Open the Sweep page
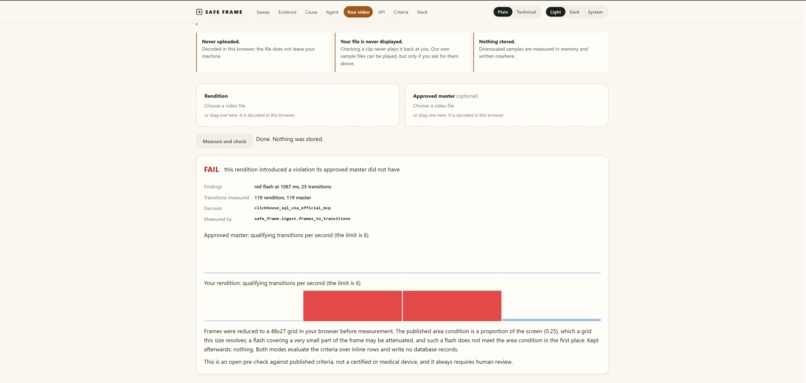Image resolution: width=806 pixels, height=383 pixels. tap(263, 12)
